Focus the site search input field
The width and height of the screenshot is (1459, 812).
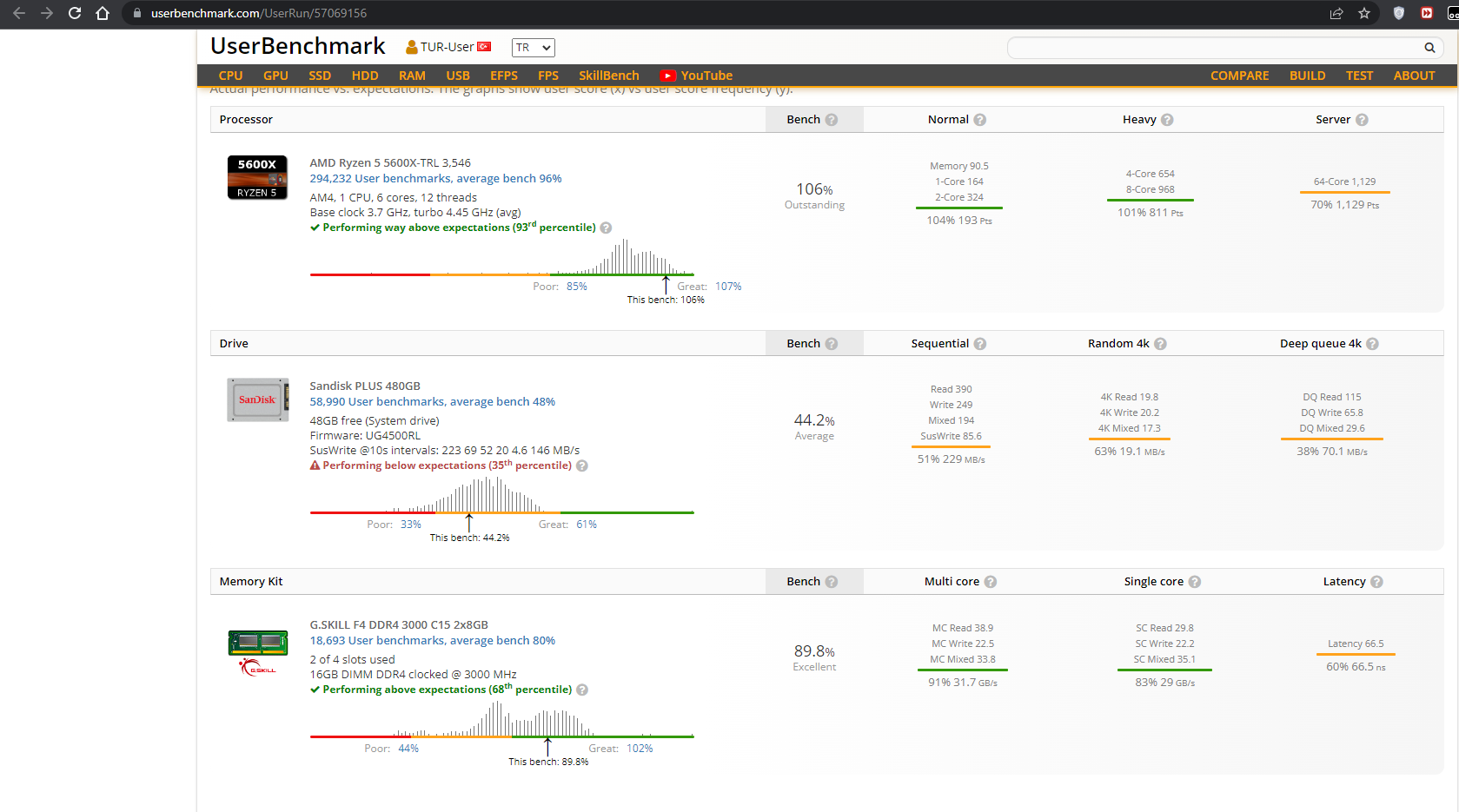(x=1215, y=48)
